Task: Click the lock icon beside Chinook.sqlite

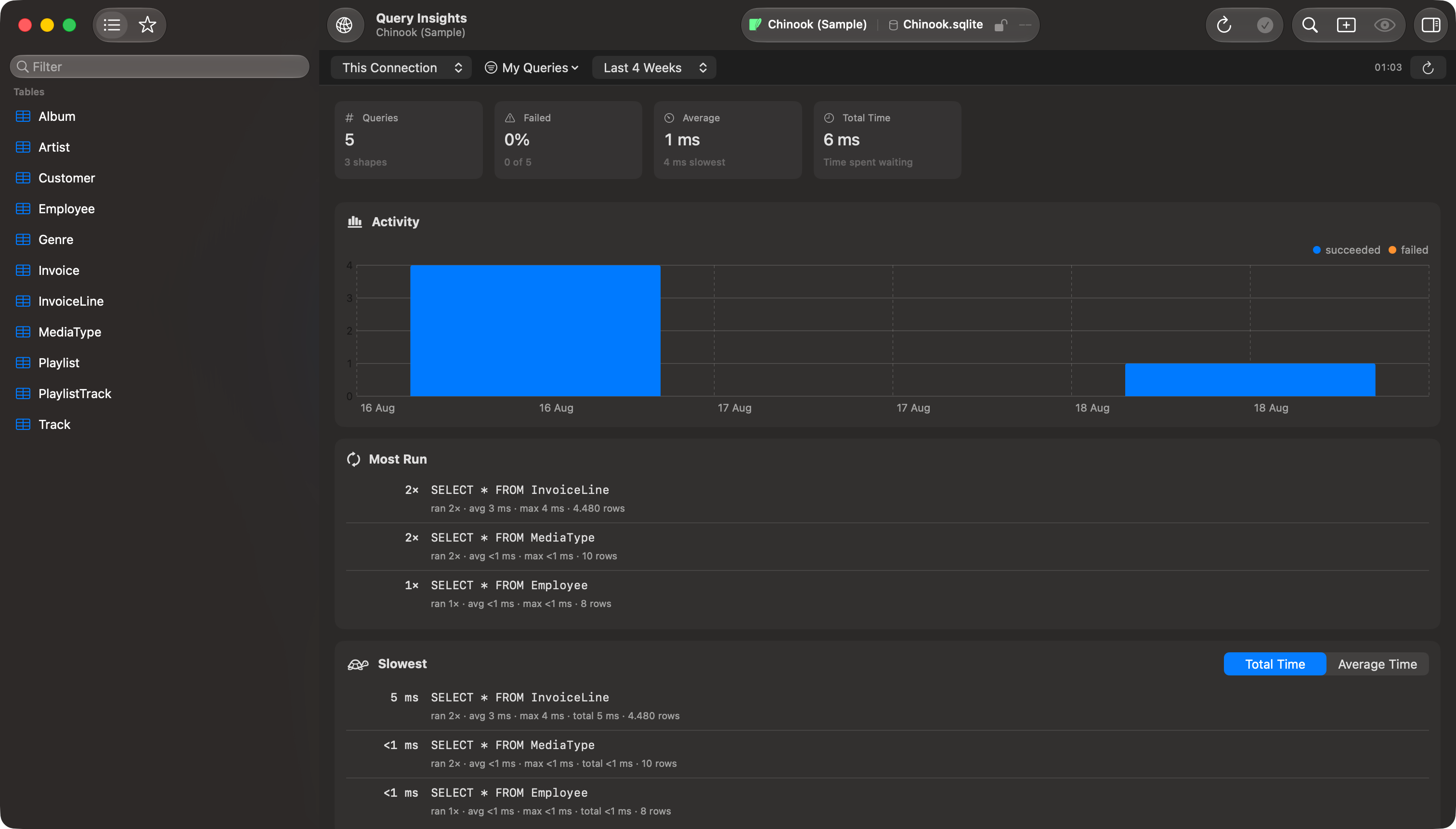Action: point(1001,25)
